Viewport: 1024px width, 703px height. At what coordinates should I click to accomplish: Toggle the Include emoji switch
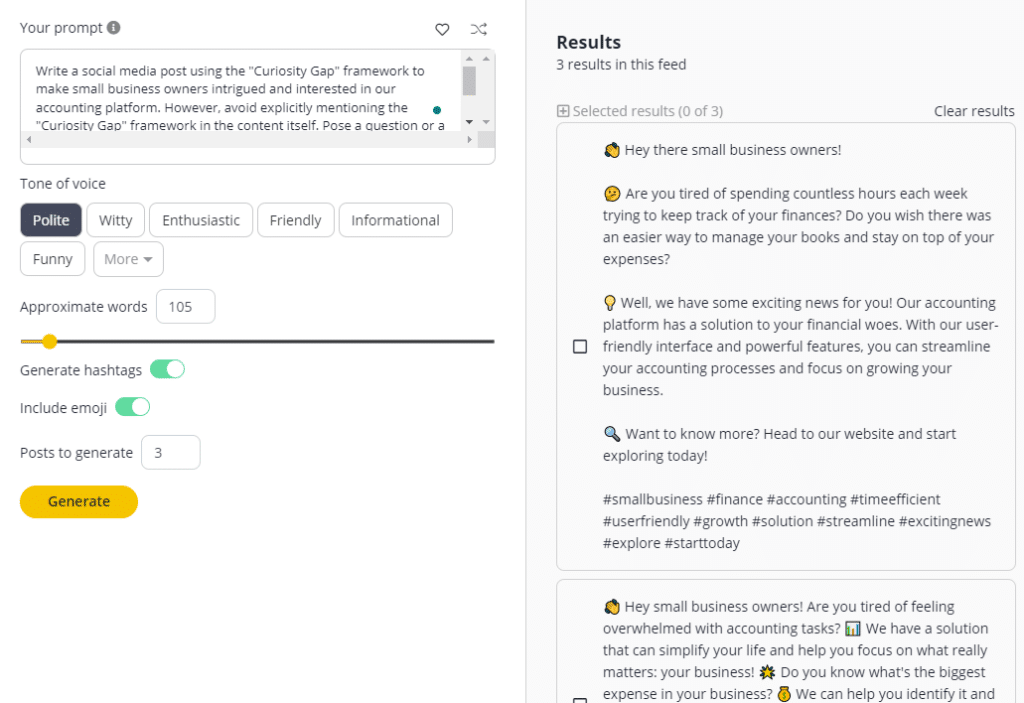pyautogui.click(x=133, y=407)
